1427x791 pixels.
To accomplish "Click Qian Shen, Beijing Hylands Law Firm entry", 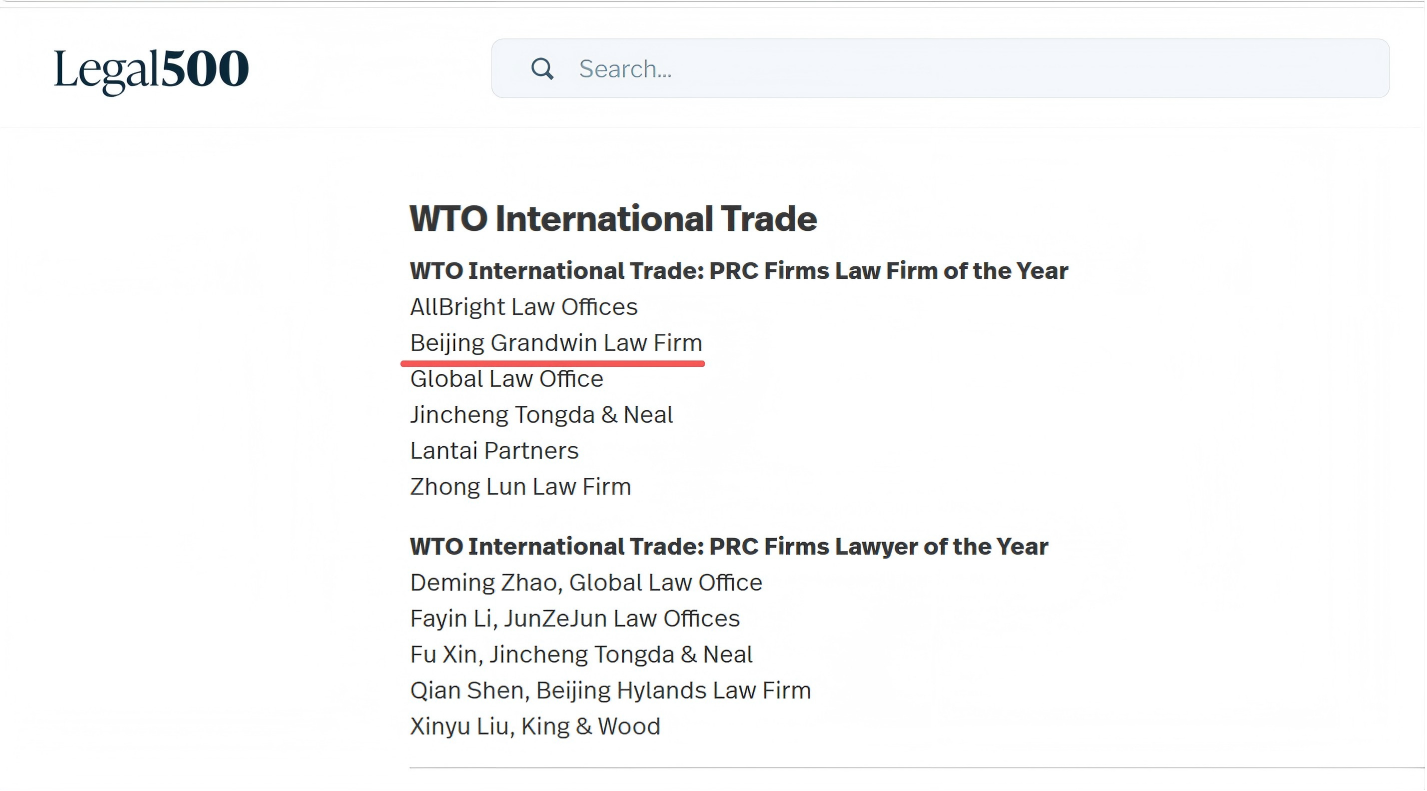I will tap(610, 691).
